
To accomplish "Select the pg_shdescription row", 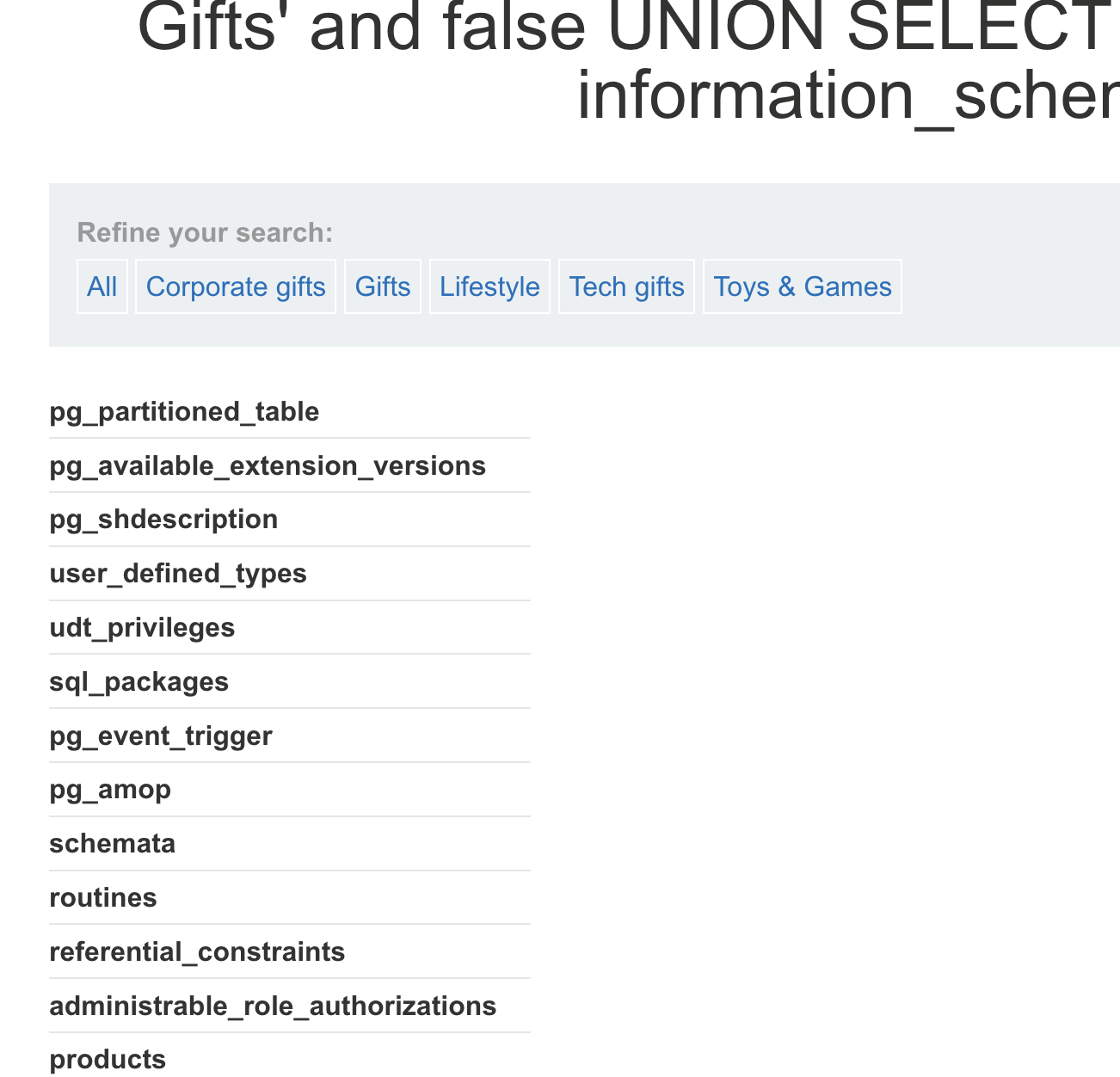I will coord(163,520).
